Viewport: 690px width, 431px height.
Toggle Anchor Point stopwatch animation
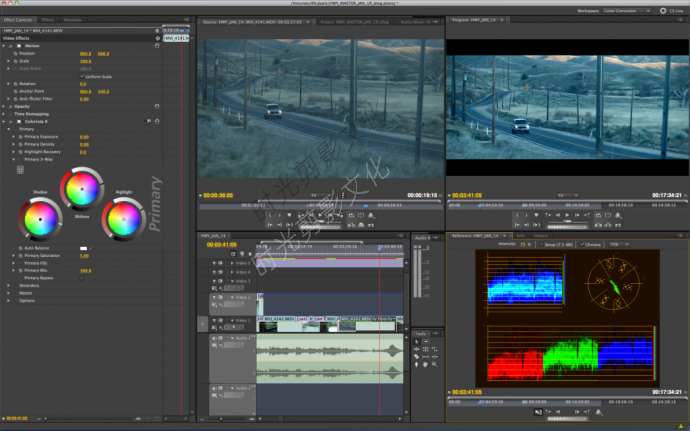tap(15, 91)
